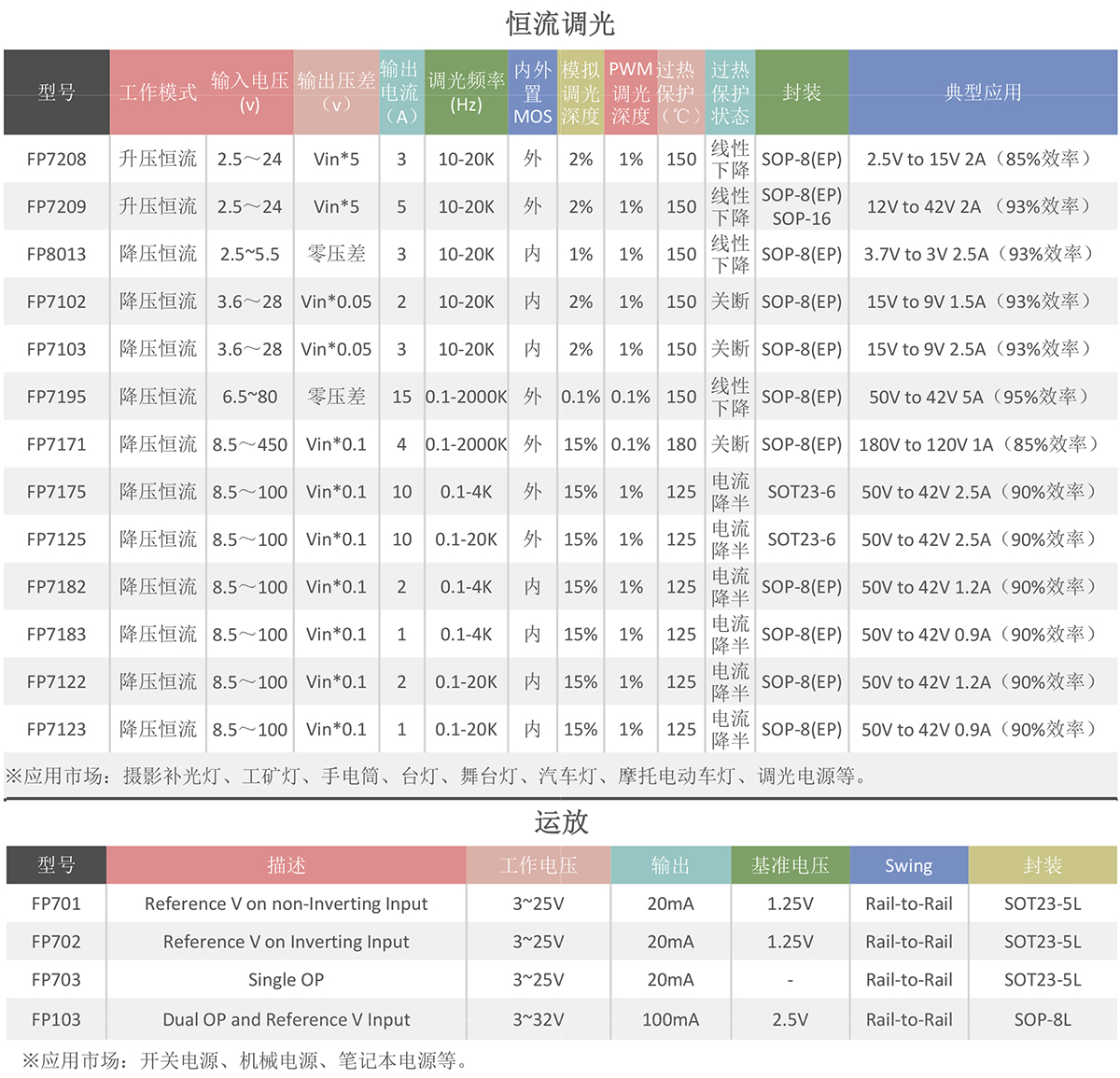Select the 'SOP-8(EP) SOP-16' package cell
Screen dimensions: 1120x1078
coord(801,207)
